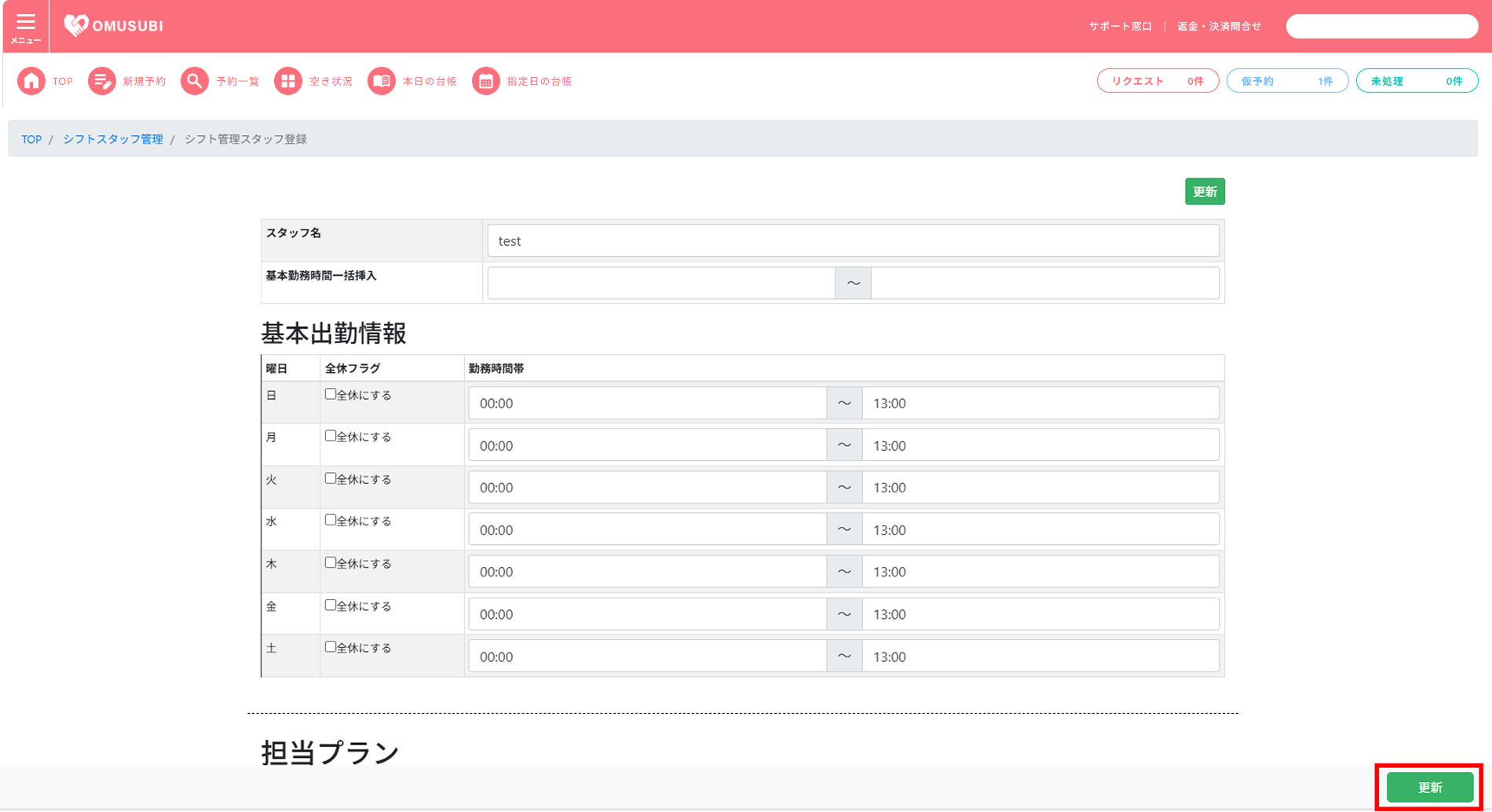Image resolution: width=1492 pixels, height=812 pixels.
Task: Click the 指定日の台帳 calendar icon
Action: pos(486,81)
